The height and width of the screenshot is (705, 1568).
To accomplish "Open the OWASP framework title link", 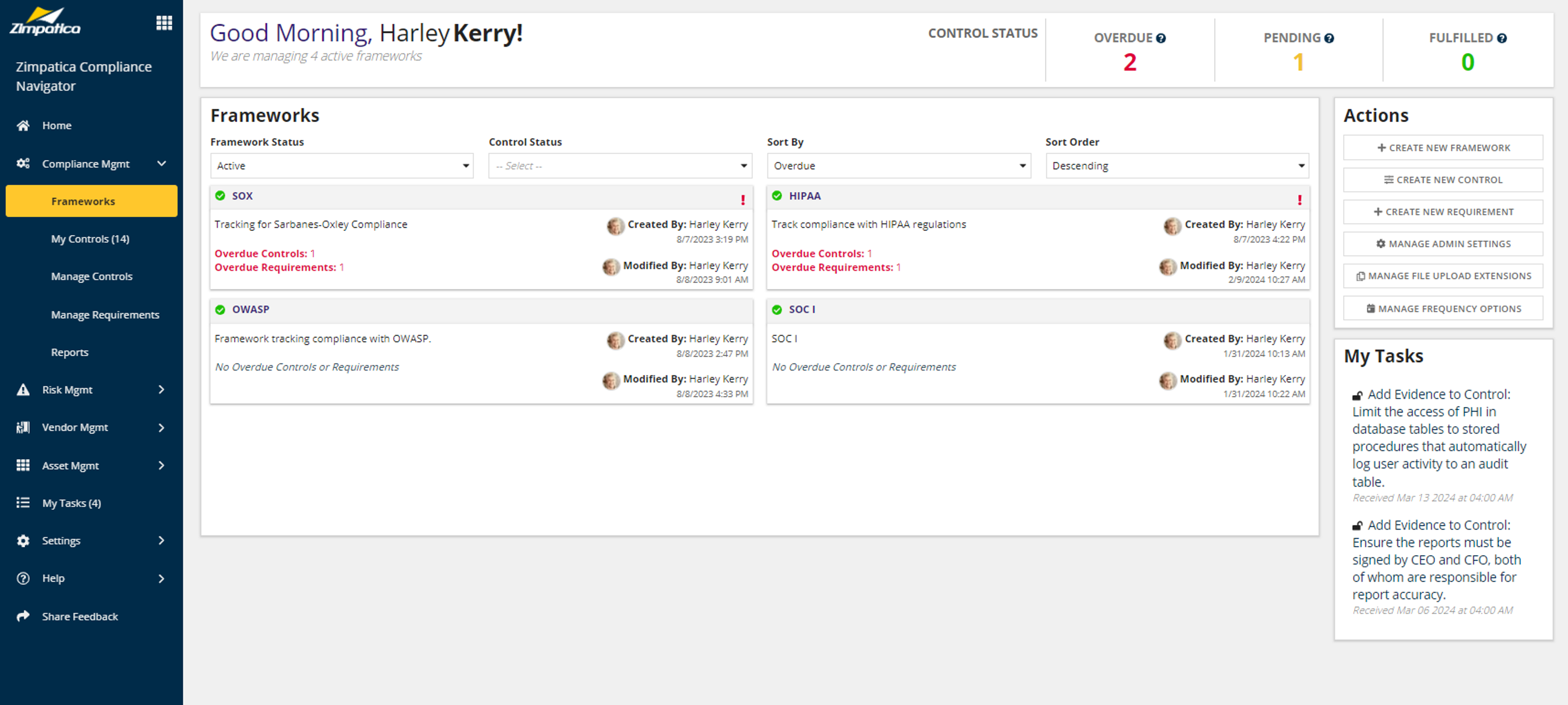I will 250,309.
